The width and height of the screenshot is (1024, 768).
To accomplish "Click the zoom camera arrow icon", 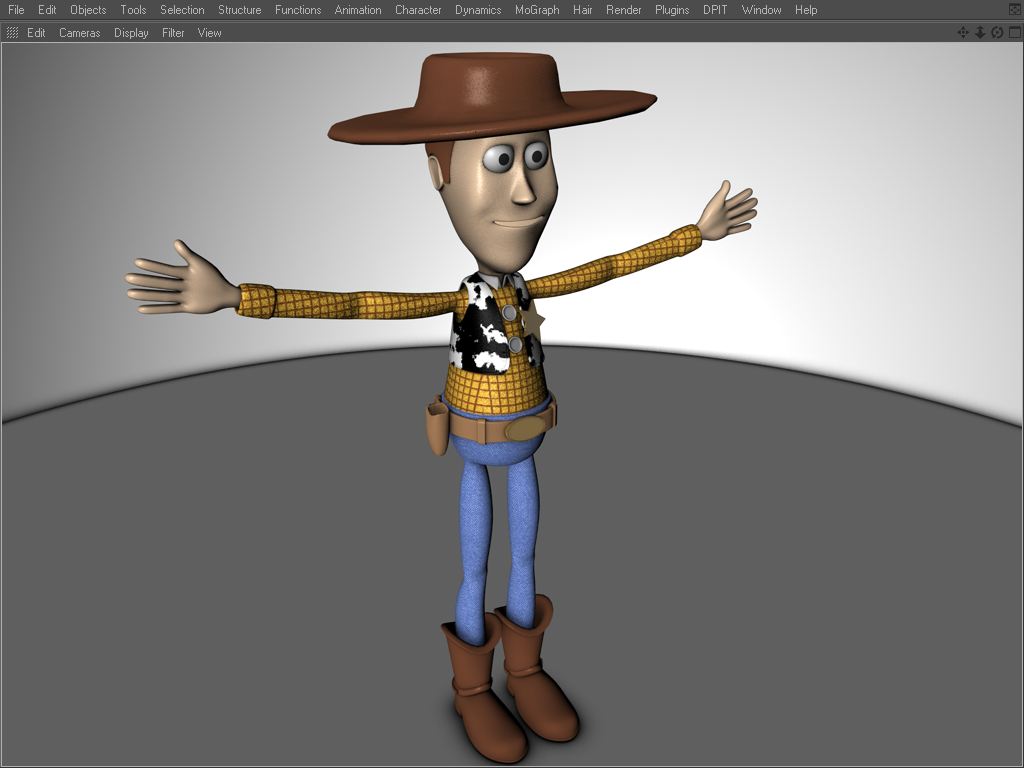I will click(980, 33).
